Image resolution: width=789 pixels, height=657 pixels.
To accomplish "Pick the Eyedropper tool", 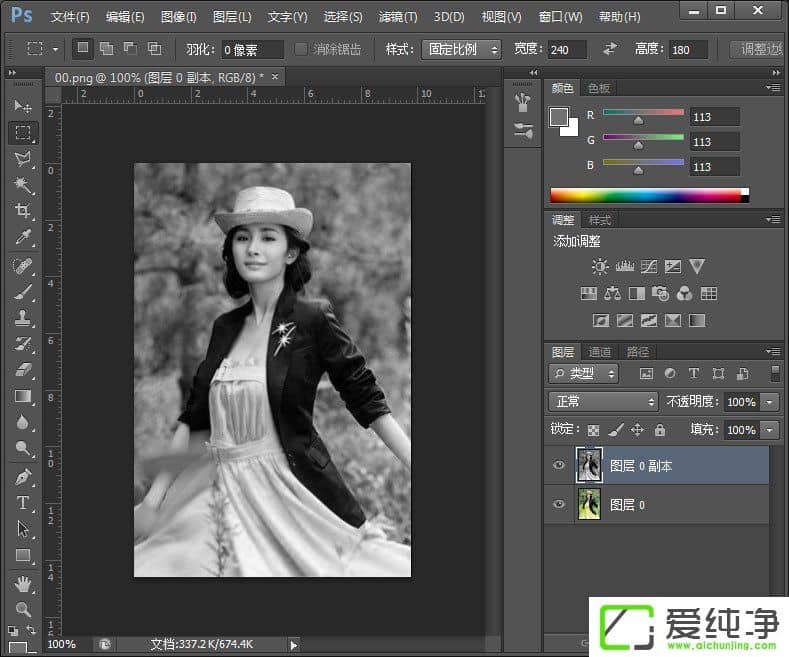I will [x=23, y=237].
